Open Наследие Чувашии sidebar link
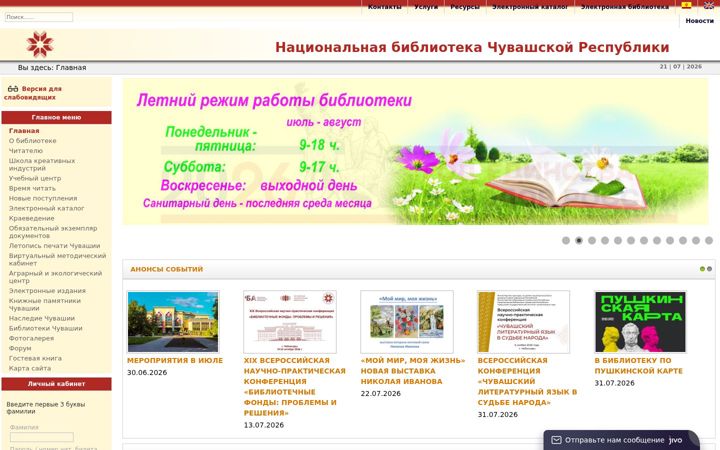720x450 pixels. pos(42,318)
